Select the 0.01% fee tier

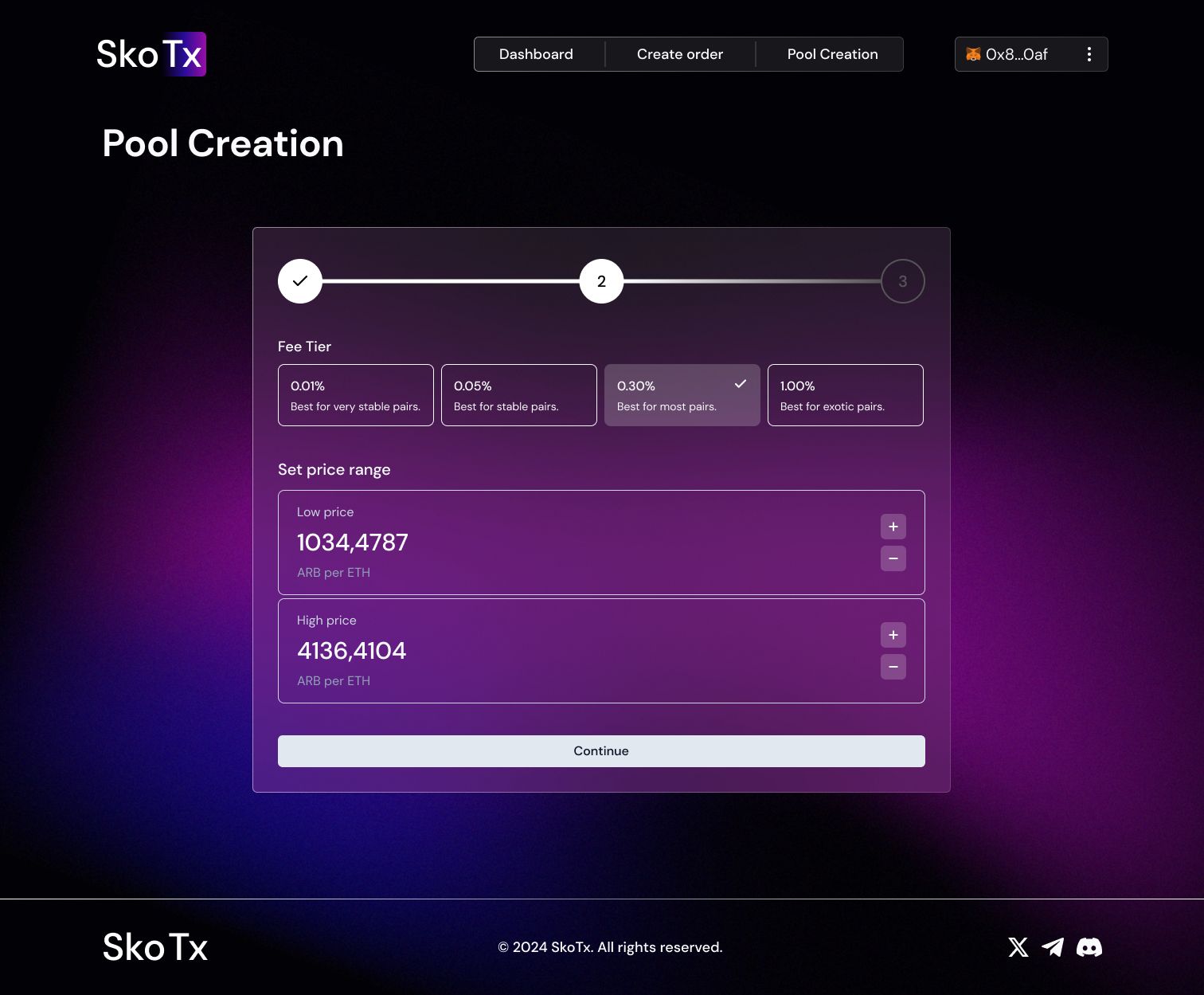(x=356, y=395)
